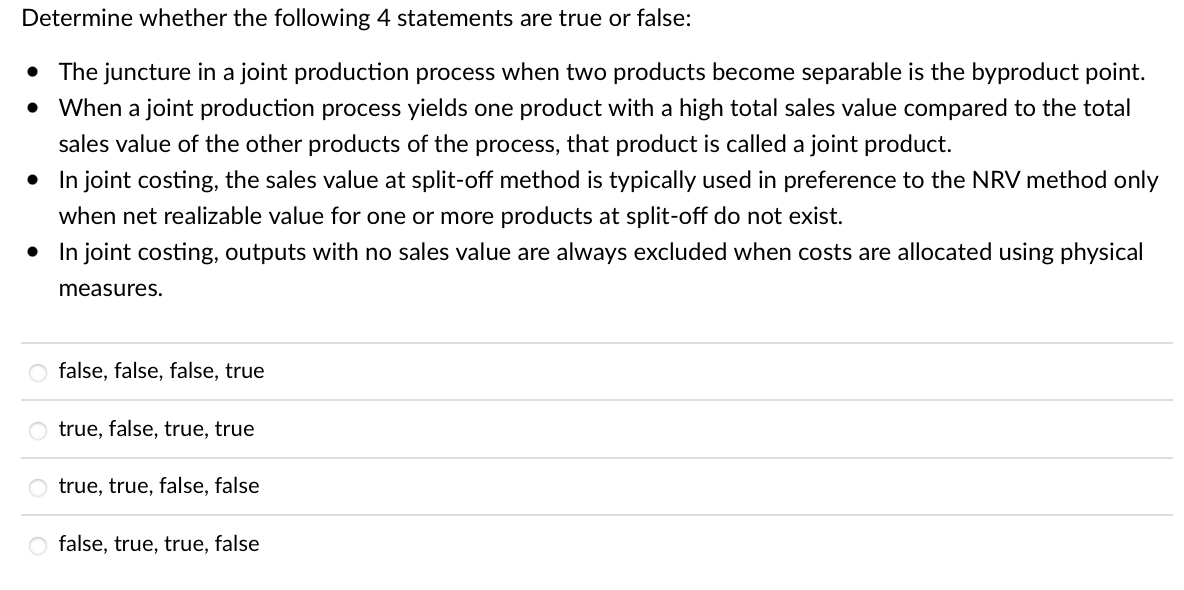
Task: Select the radio button for "true, true, false, false"
Action: (37, 487)
